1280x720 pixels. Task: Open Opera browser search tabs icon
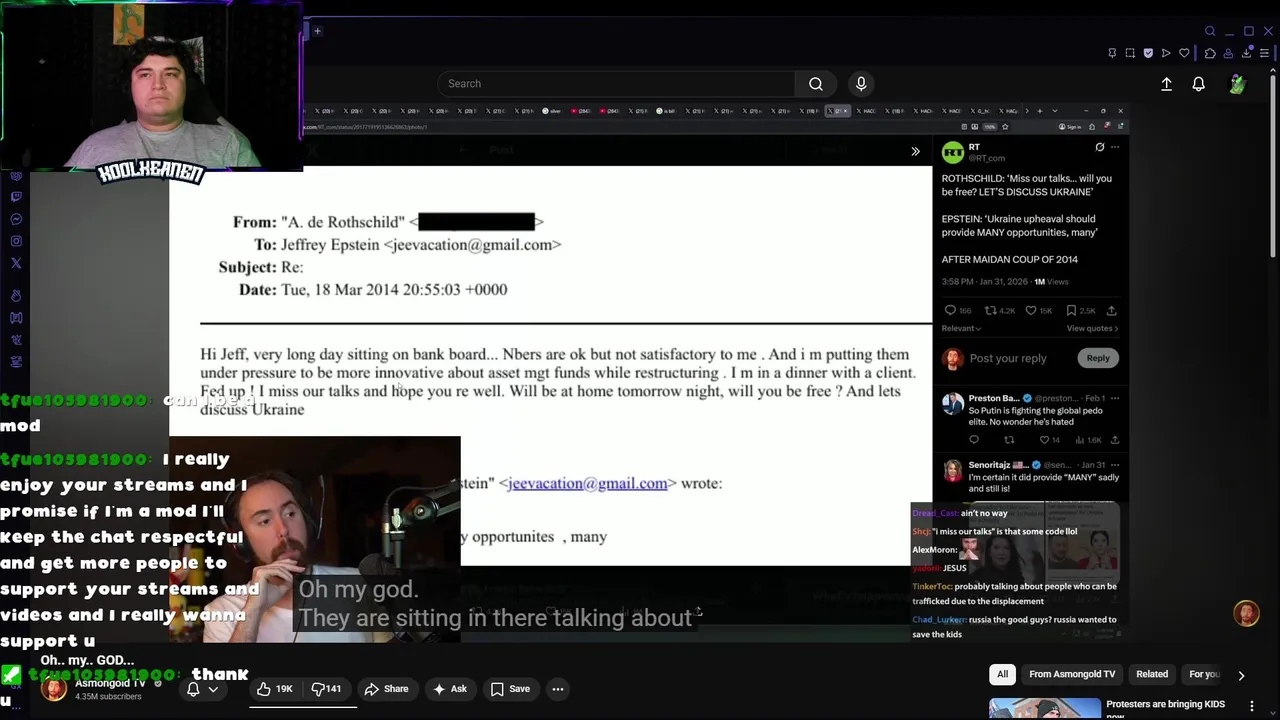click(1210, 31)
